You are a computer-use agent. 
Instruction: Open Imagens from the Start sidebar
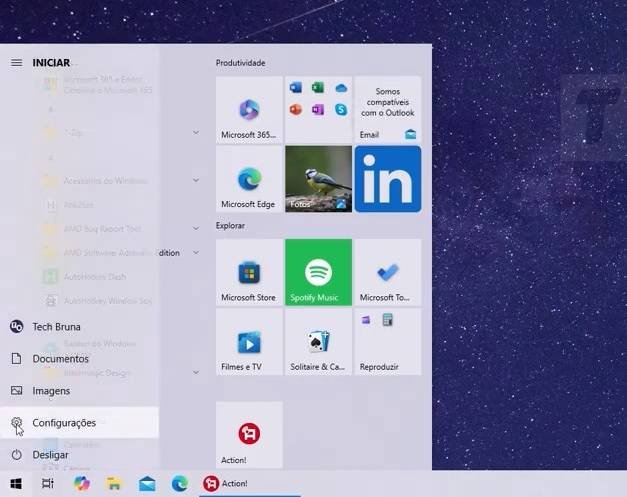79,391
